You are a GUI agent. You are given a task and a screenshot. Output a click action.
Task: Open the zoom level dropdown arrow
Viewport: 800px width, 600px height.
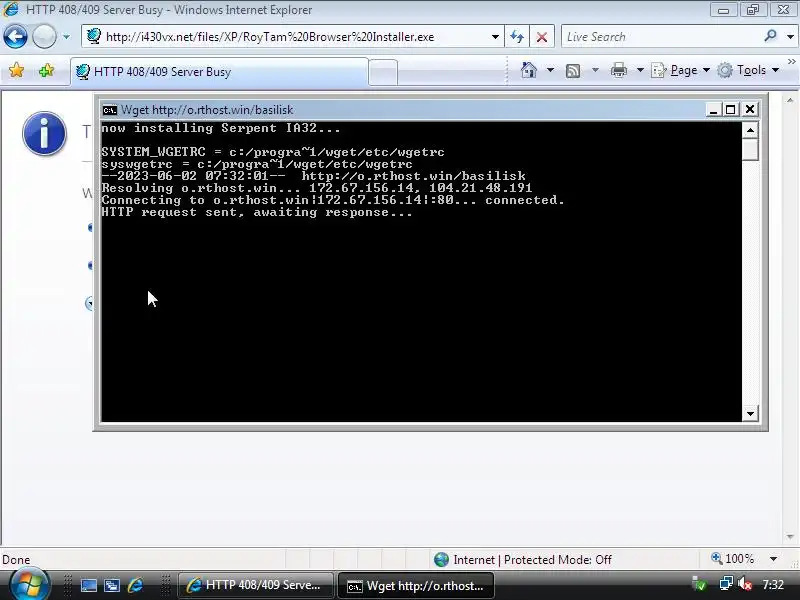[x=773, y=559]
